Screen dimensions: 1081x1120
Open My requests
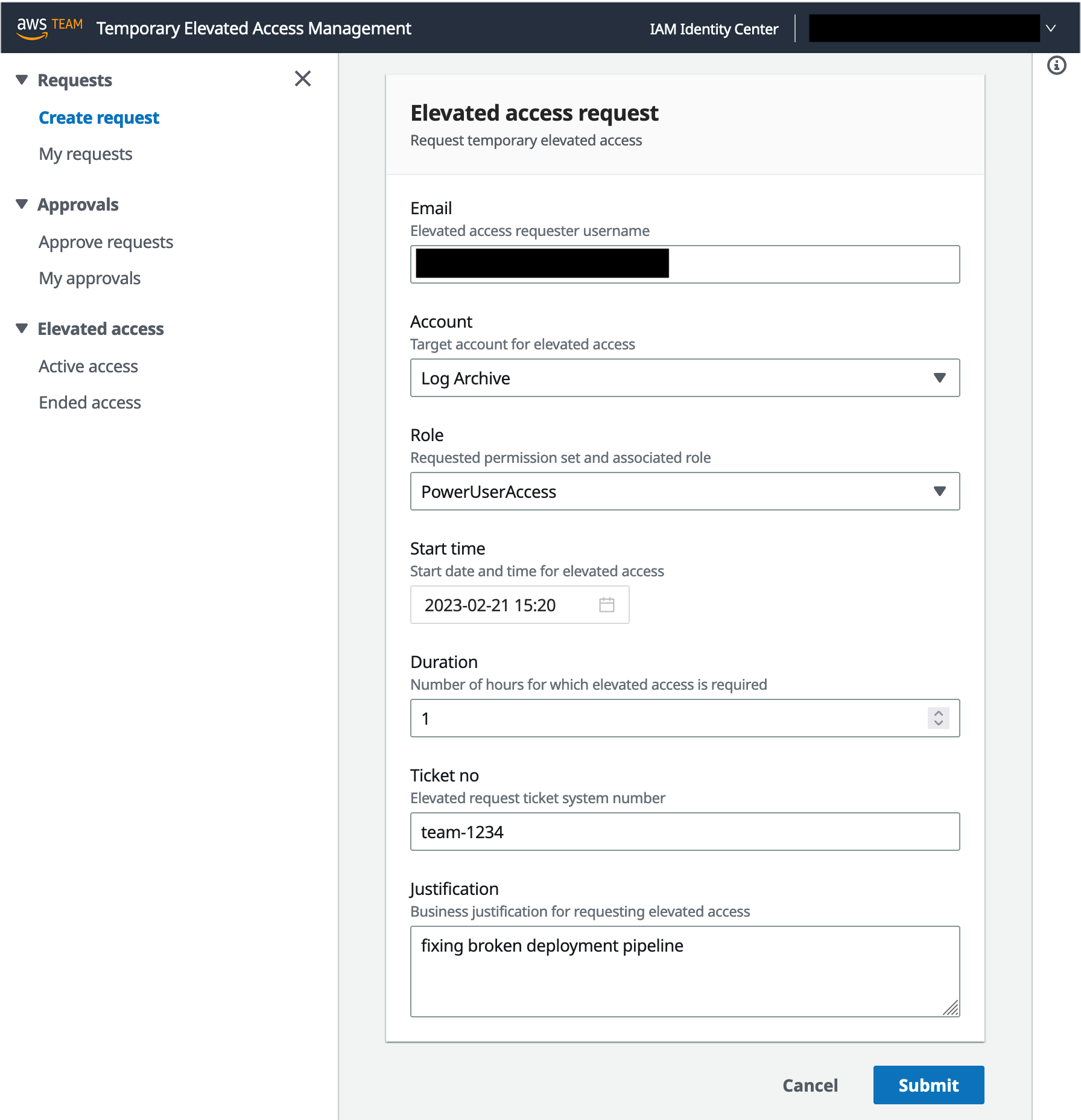pos(85,154)
